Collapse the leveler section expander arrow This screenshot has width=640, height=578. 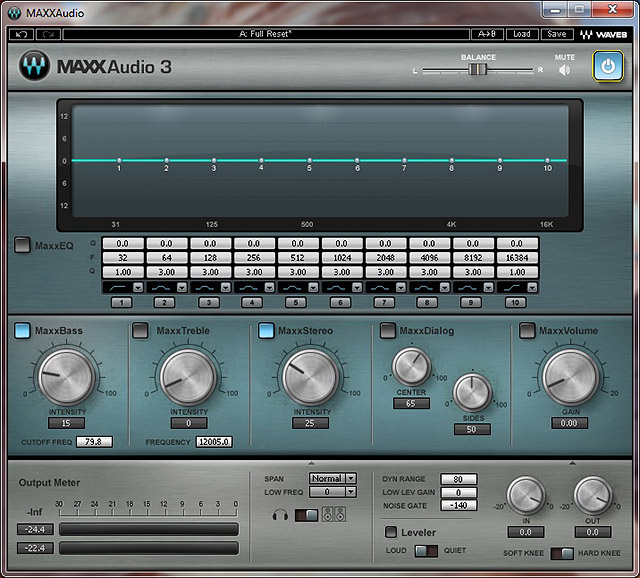coord(572,463)
